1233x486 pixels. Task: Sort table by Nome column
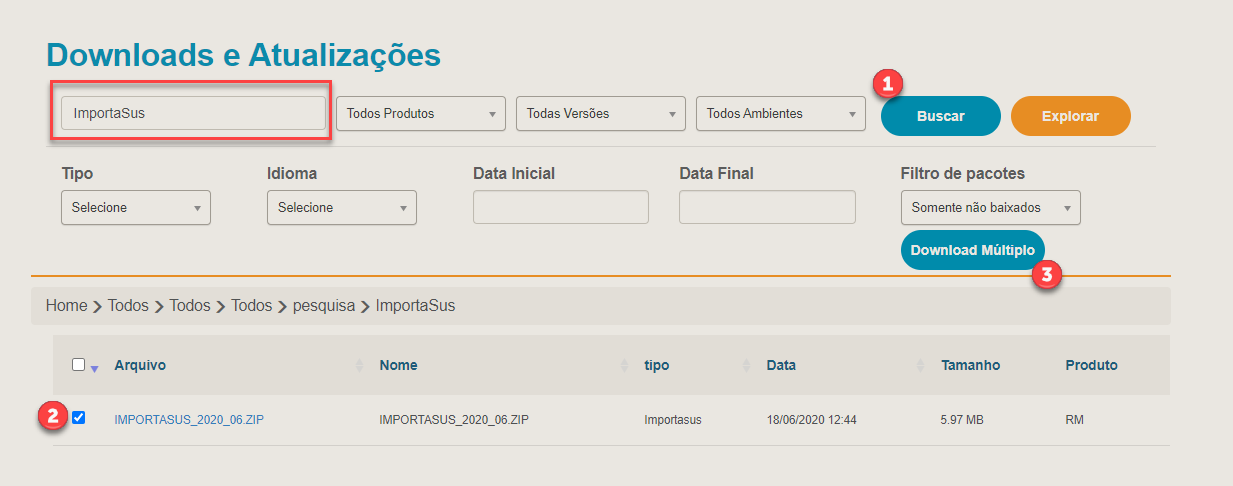[x=398, y=365]
